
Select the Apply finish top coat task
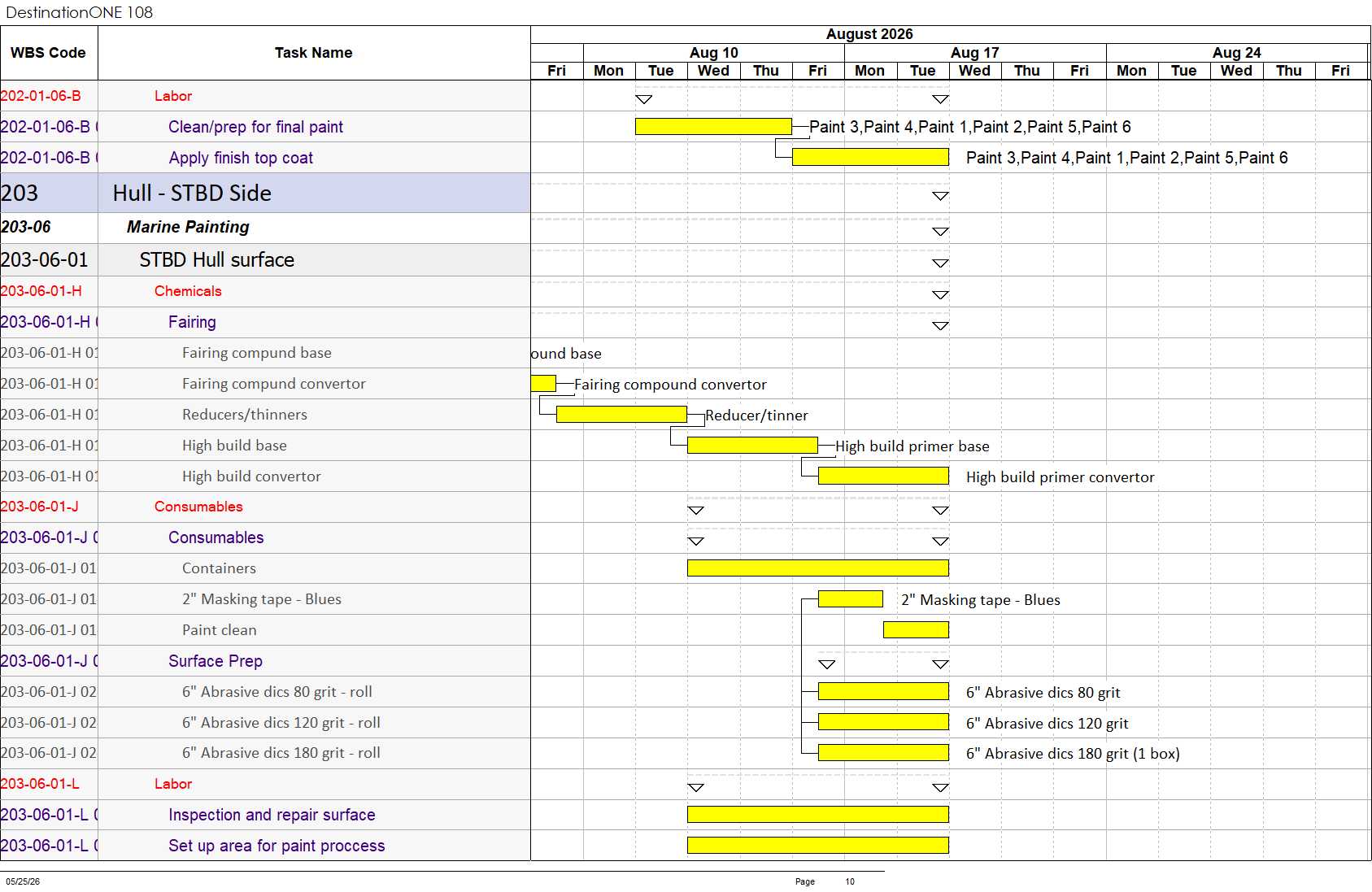click(241, 158)
